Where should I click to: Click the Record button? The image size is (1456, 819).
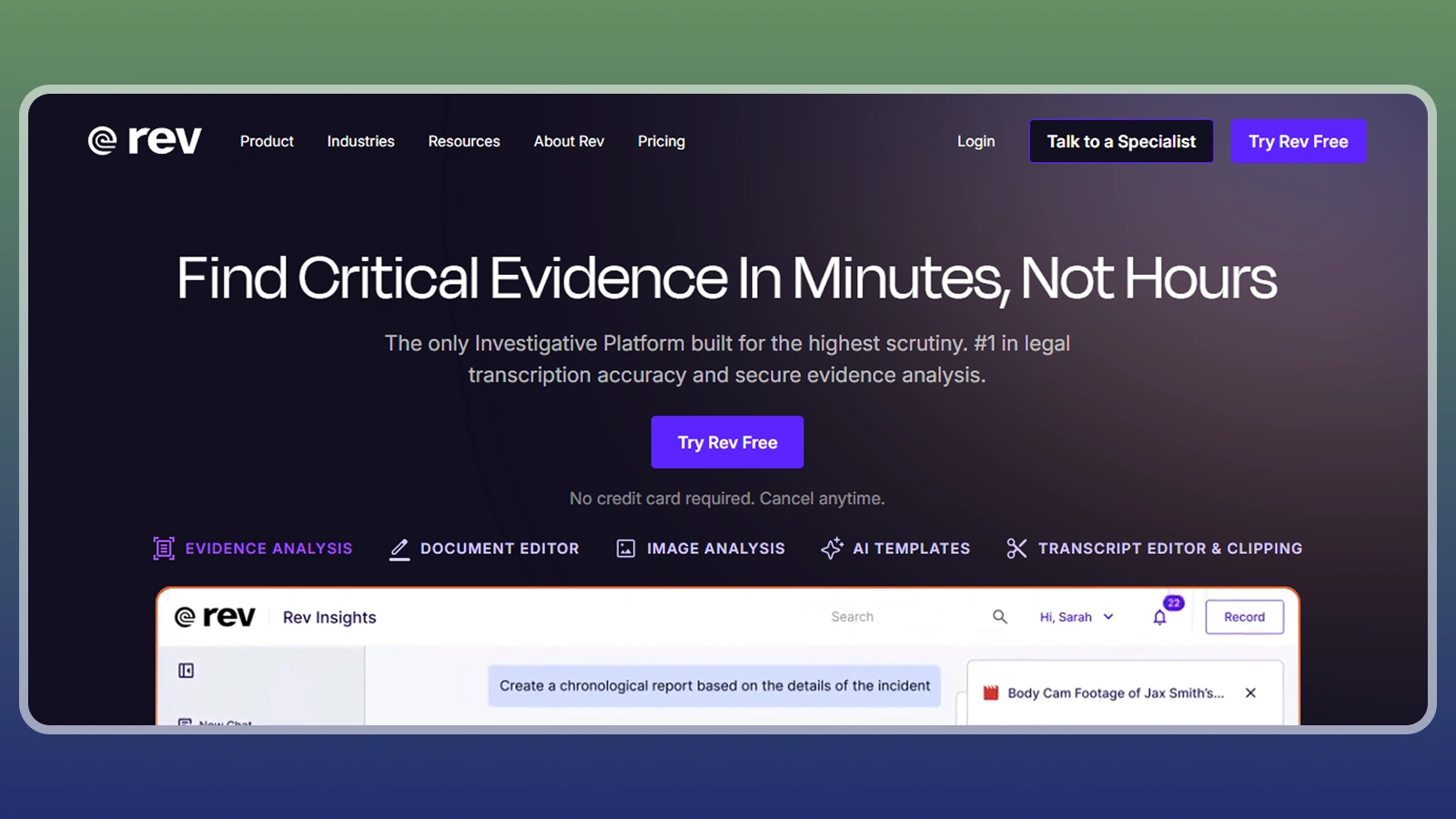(1244, 617)
